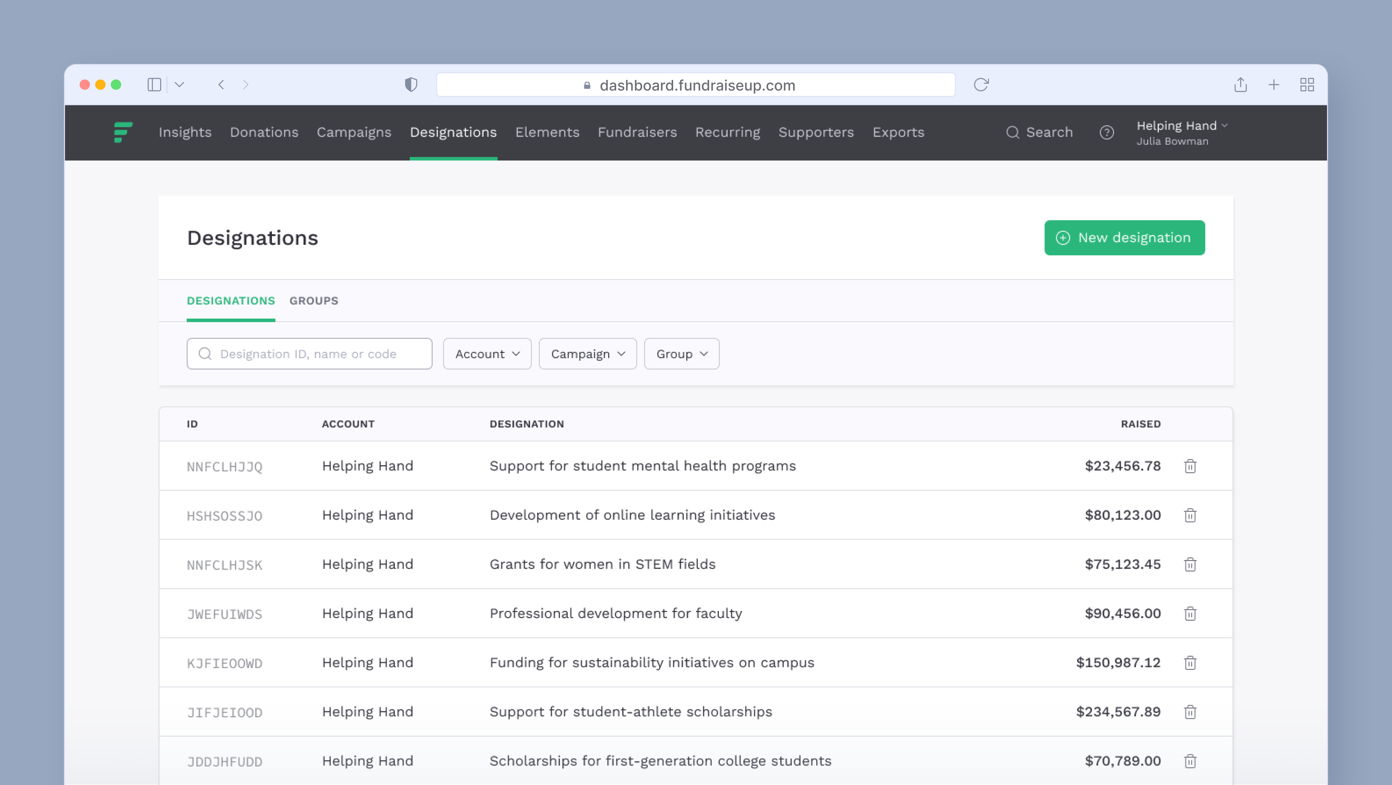Open the Campaign filter dropdown
Image resolution: width=1392 pixels, height=785 pixels.
pos(587,354)
